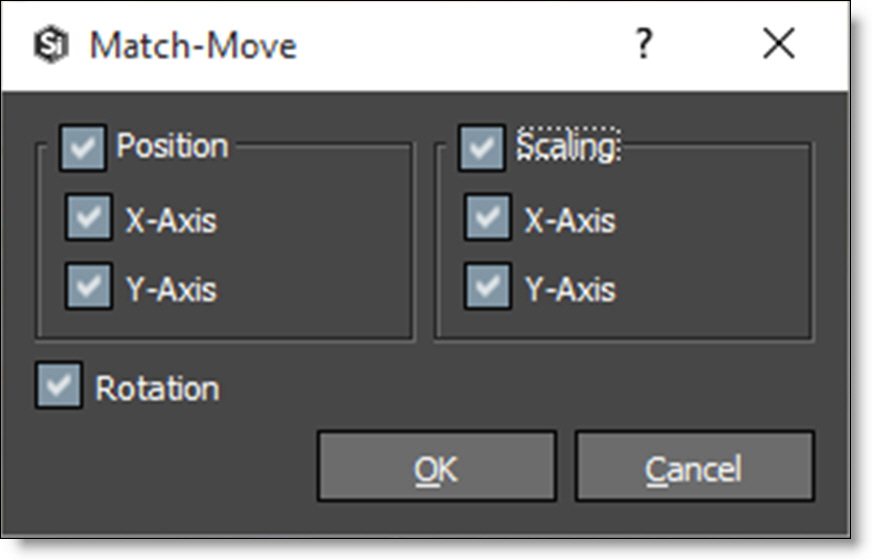Screen dimensions: 872x560
Task: Confirm settings with the OK button
Action: [x=436, y=467]
